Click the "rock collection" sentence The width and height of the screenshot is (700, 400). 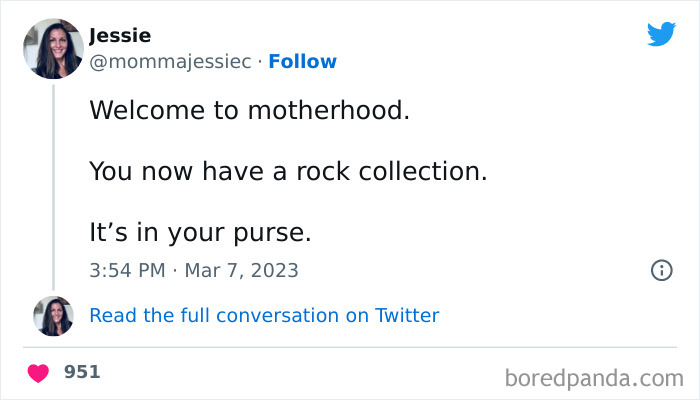(288, 171)
